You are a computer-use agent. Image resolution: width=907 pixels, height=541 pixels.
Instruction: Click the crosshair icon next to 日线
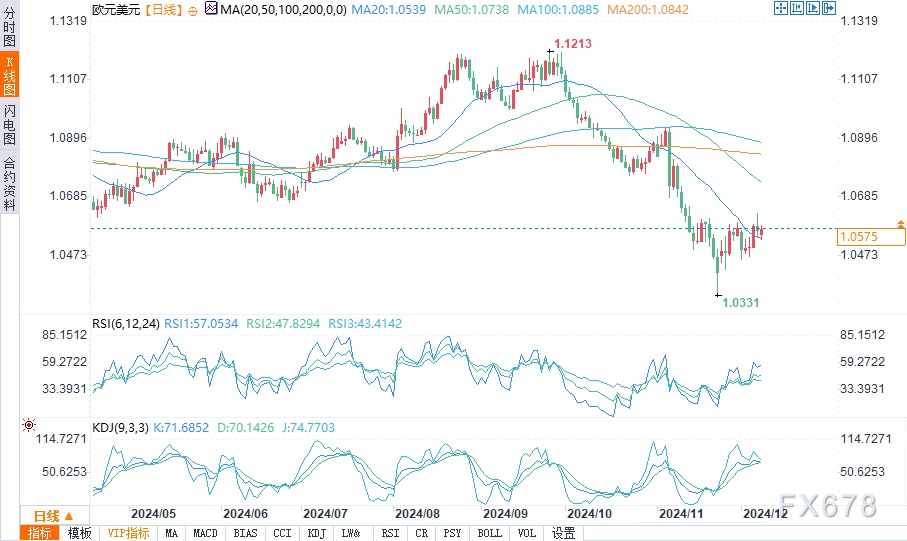tap(193, 9)
